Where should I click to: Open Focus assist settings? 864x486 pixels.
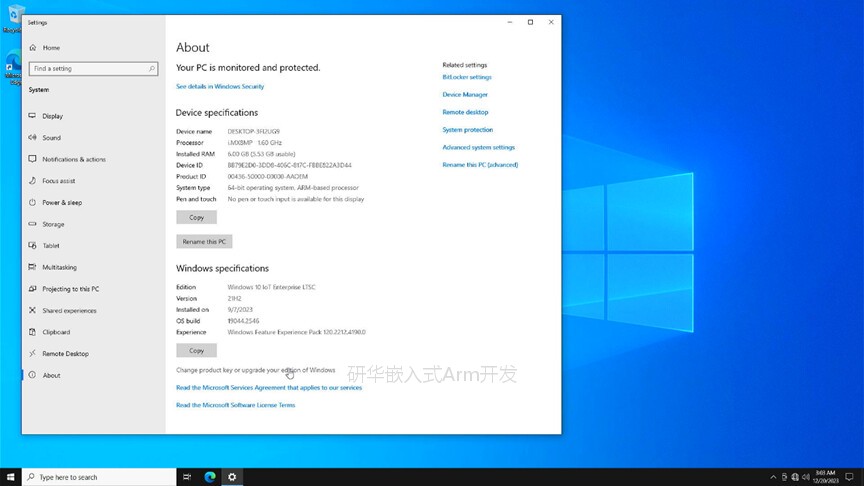(58, 181)
